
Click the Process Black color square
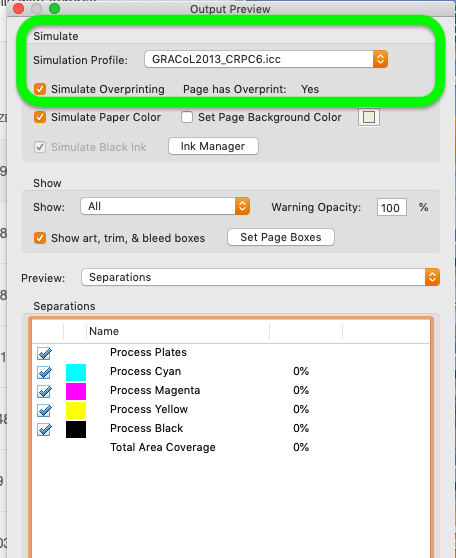[x=76, y=429]
